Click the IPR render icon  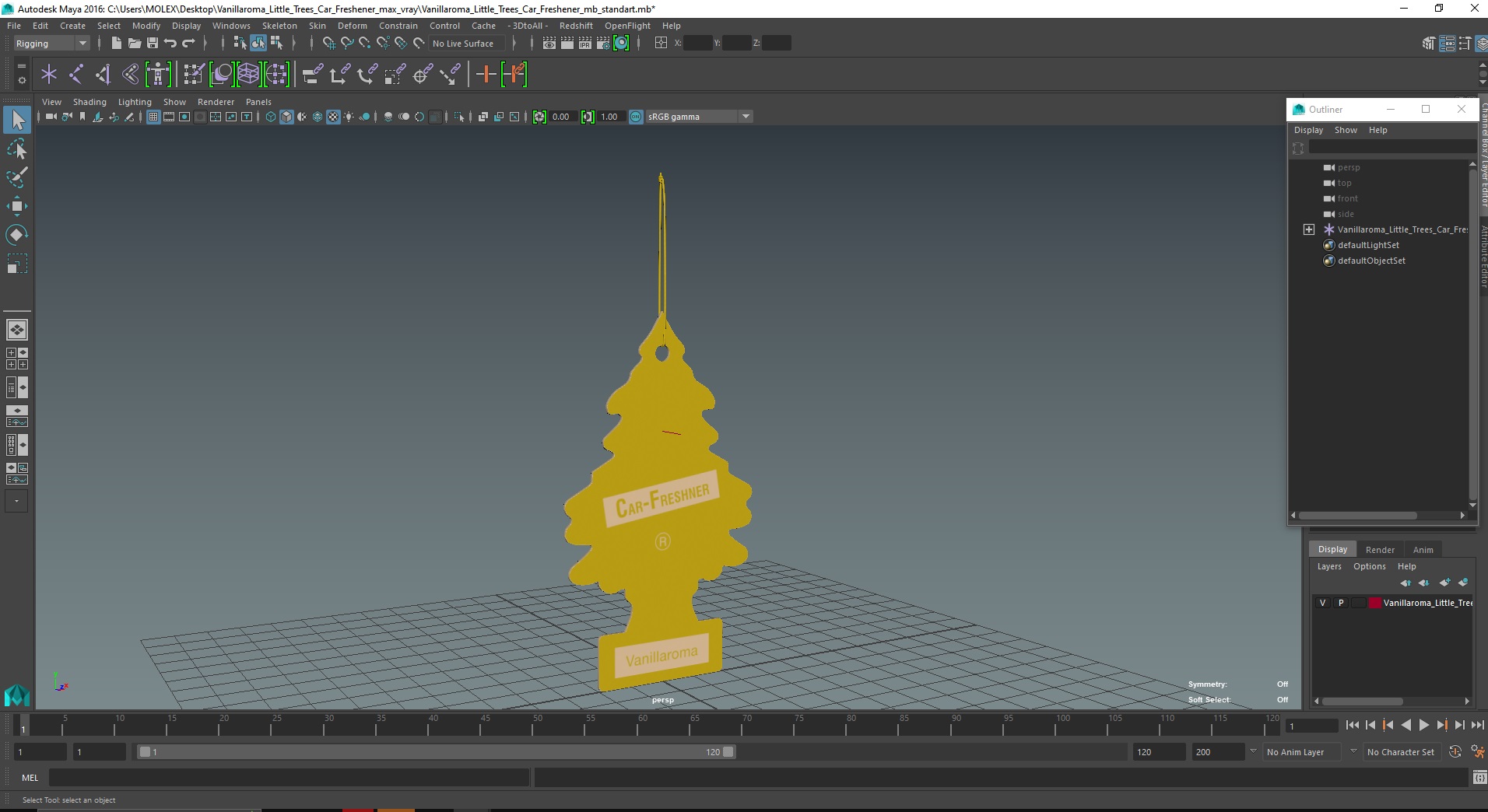pos(585,44)
